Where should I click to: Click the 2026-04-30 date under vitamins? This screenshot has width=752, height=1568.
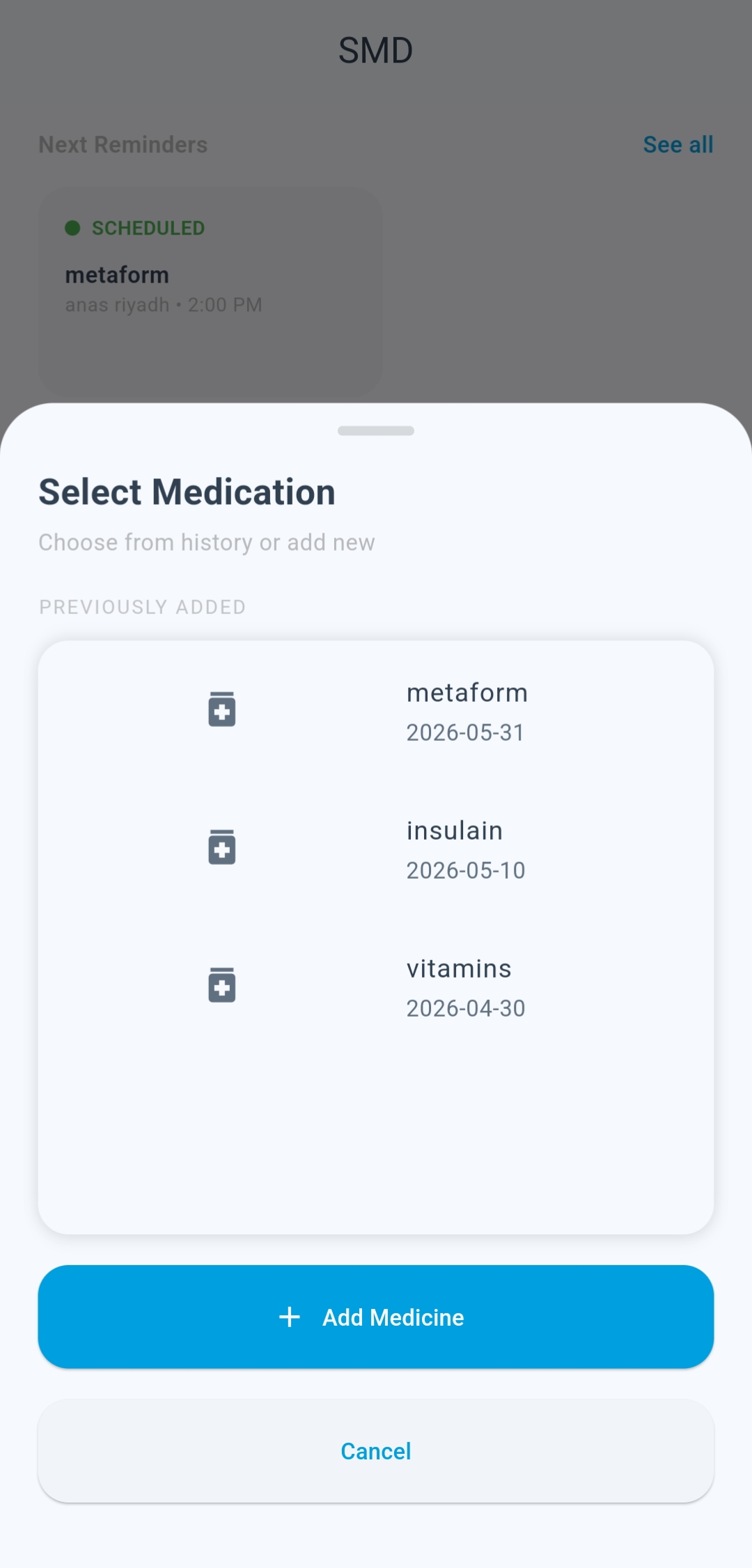465,1008
